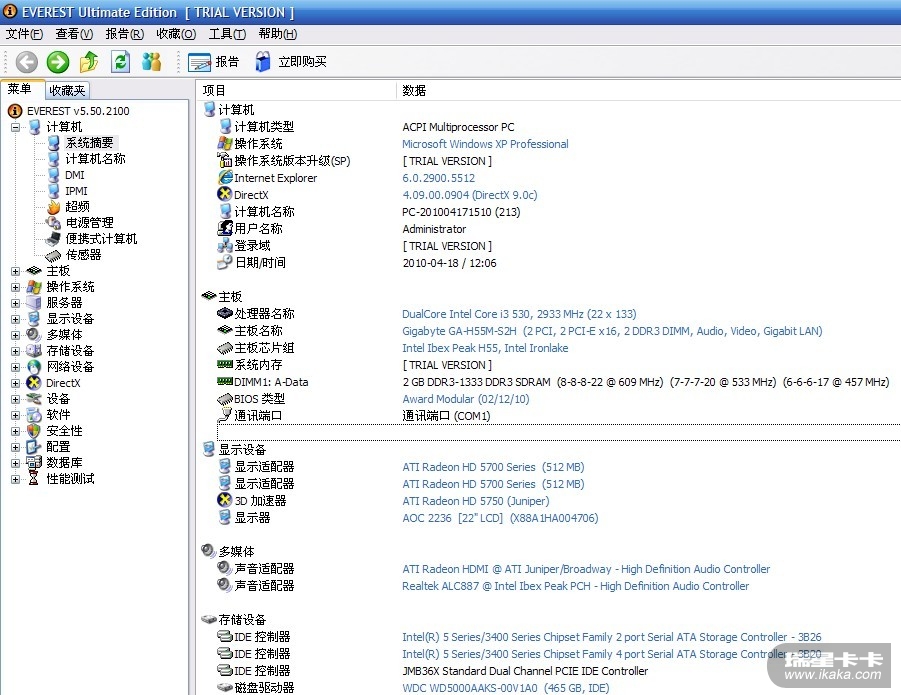Open the Gigabyte GA-H55M-S2H motherboard link
The image size is (901, 695).
tap(612, 331)
